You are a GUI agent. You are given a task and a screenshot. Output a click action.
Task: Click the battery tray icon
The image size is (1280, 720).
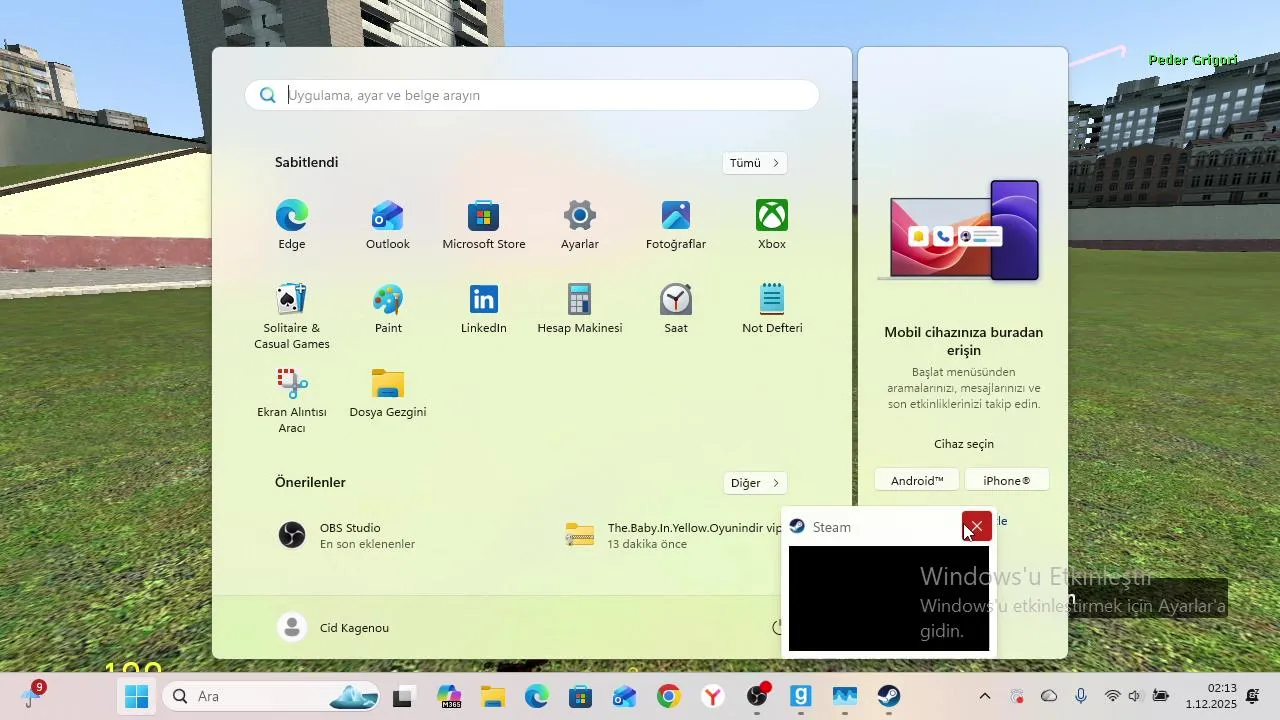coord(1161,696)
